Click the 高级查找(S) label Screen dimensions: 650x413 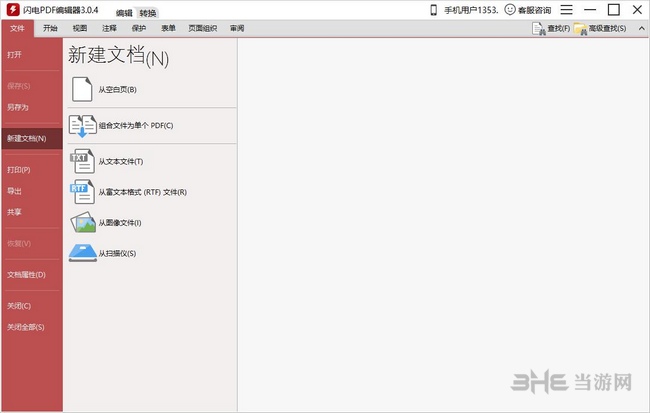click(608, 29)
